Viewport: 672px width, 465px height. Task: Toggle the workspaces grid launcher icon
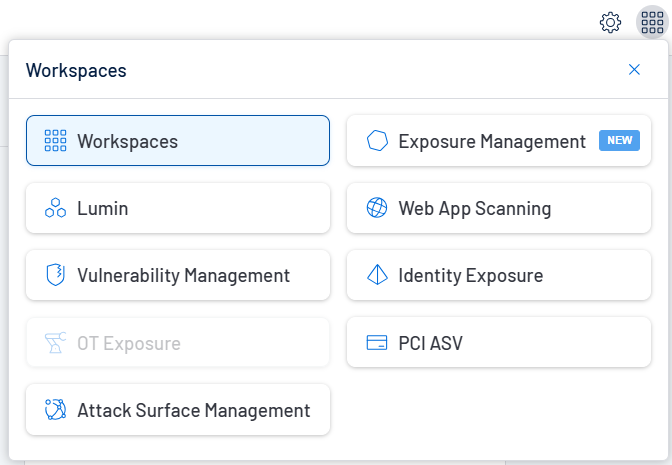click(651, 22)
